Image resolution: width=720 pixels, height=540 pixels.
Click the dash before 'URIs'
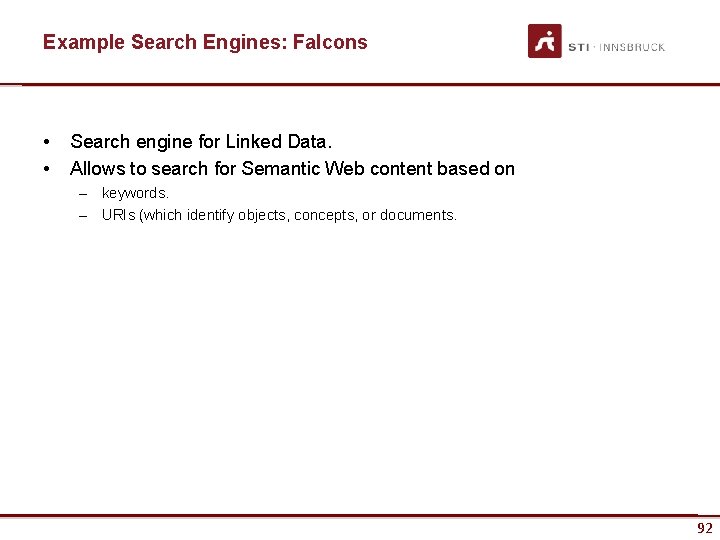(x=83, y=216)
